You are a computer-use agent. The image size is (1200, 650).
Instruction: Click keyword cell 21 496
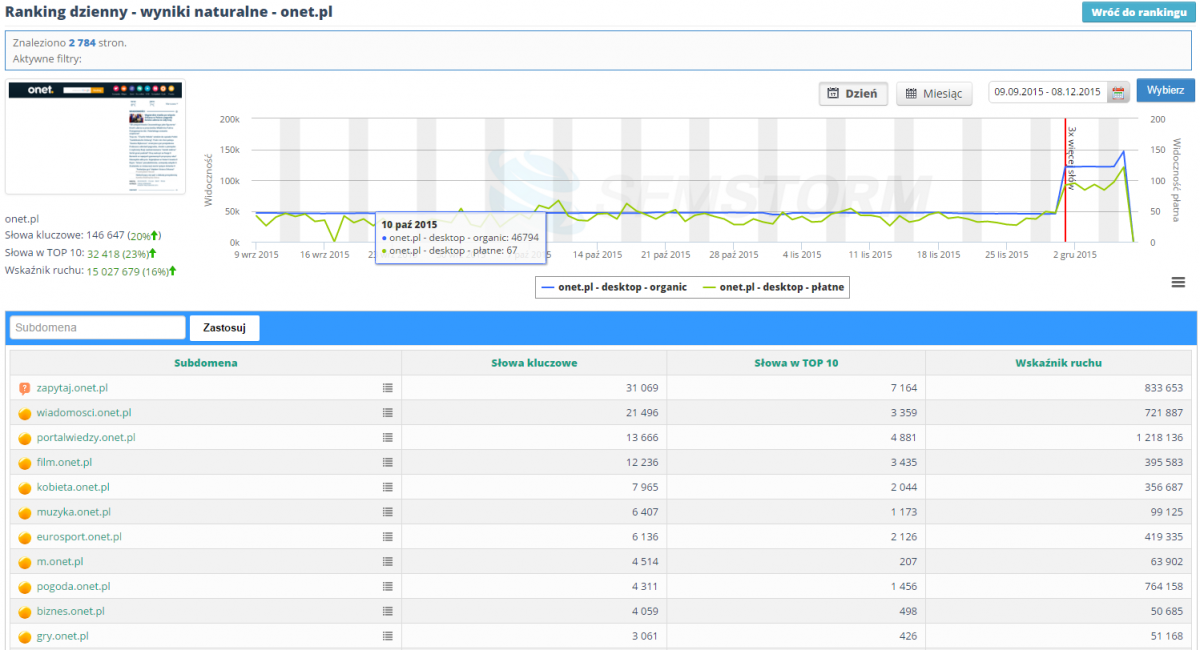coord(641,413)
